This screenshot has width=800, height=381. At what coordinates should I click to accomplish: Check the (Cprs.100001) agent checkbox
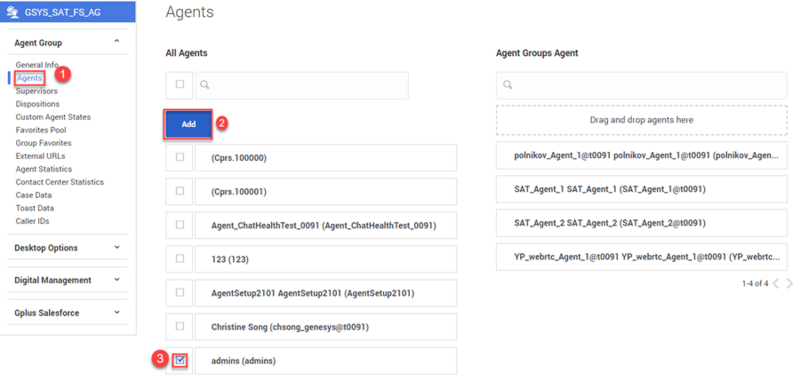coord(180,191)
